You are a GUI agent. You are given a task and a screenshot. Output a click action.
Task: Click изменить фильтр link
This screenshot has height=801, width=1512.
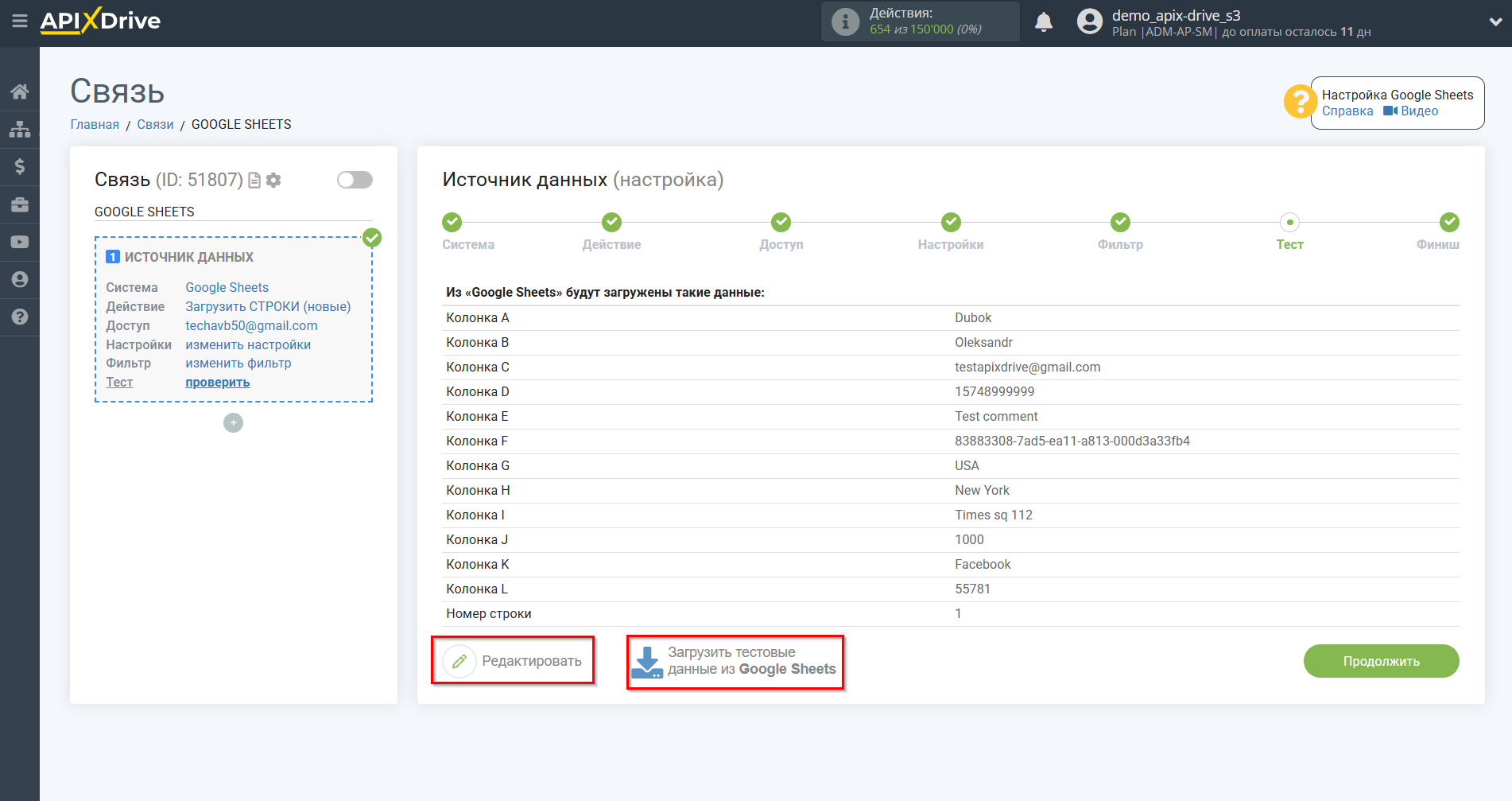click(238, 364)
